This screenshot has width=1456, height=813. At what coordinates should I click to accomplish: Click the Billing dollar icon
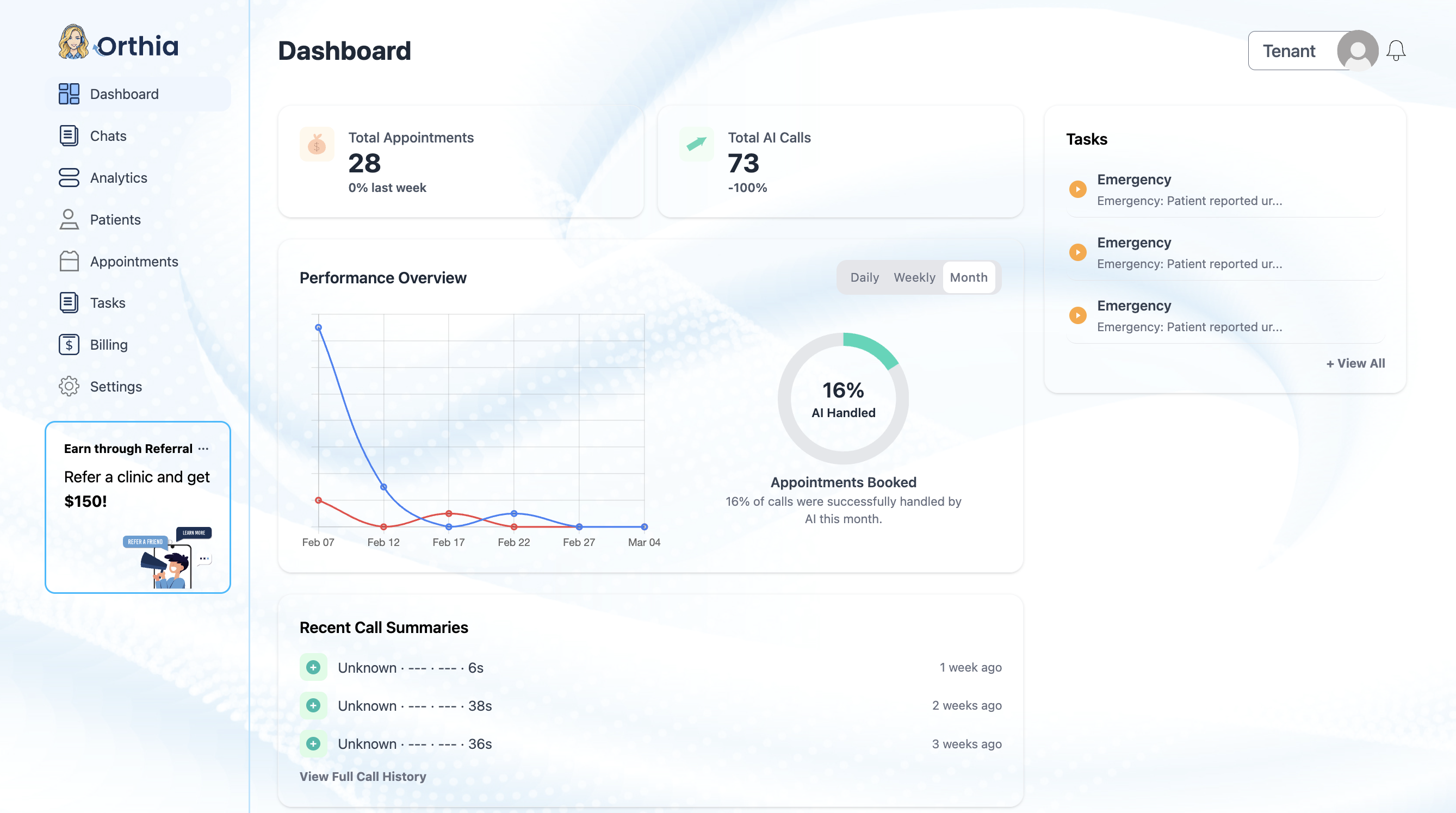69,345
